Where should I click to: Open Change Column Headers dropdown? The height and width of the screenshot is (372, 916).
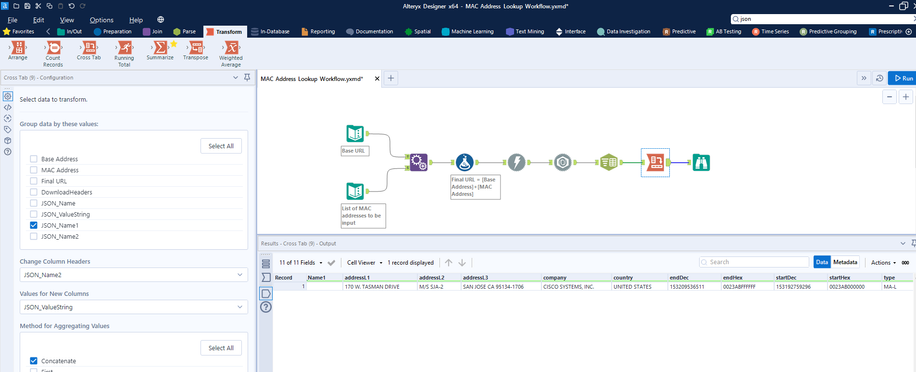pyautogui.click(x=134, y=274)
